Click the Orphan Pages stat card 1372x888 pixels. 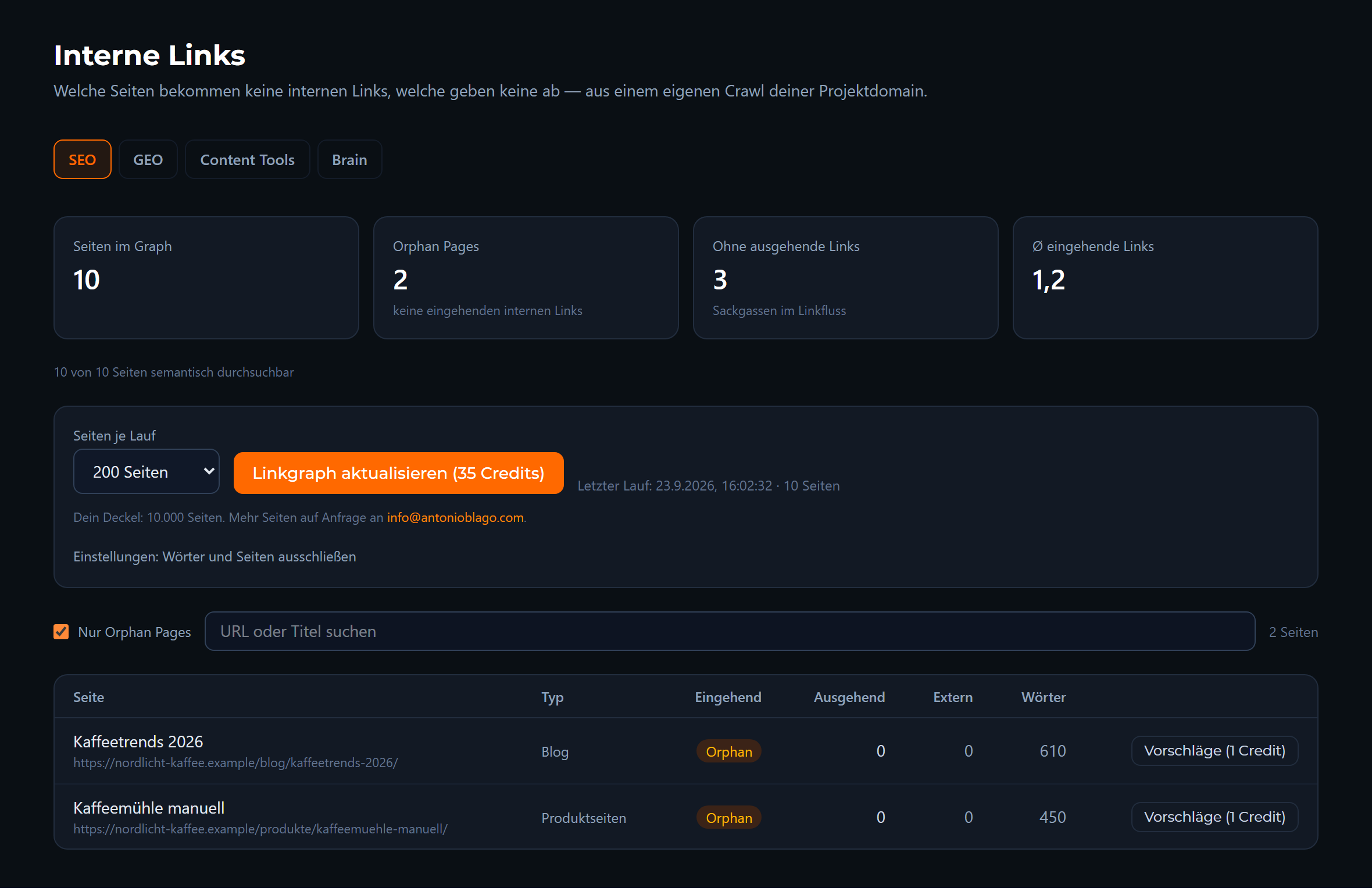point(526,278)
